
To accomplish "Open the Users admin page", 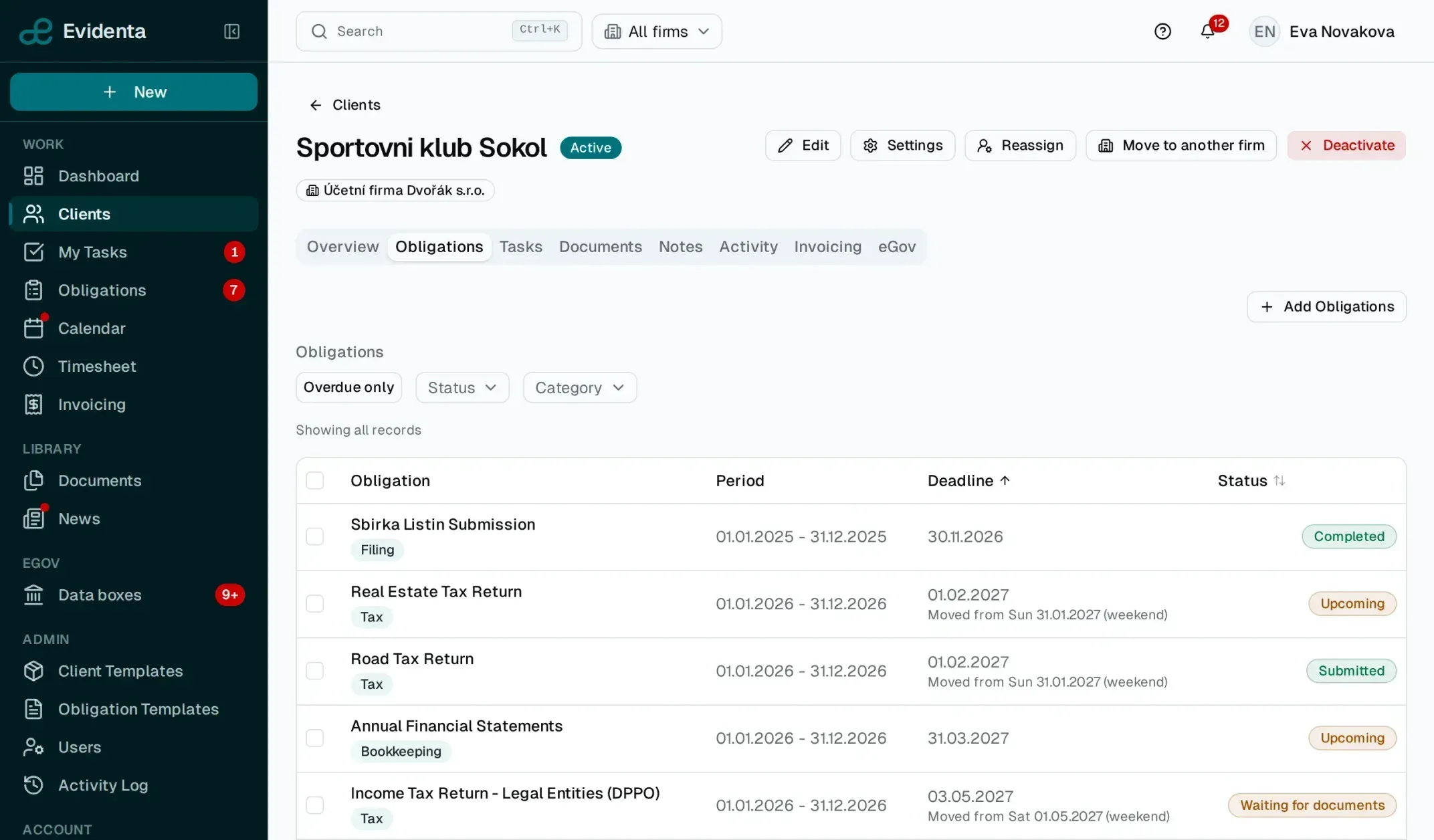I will [134, 748].
